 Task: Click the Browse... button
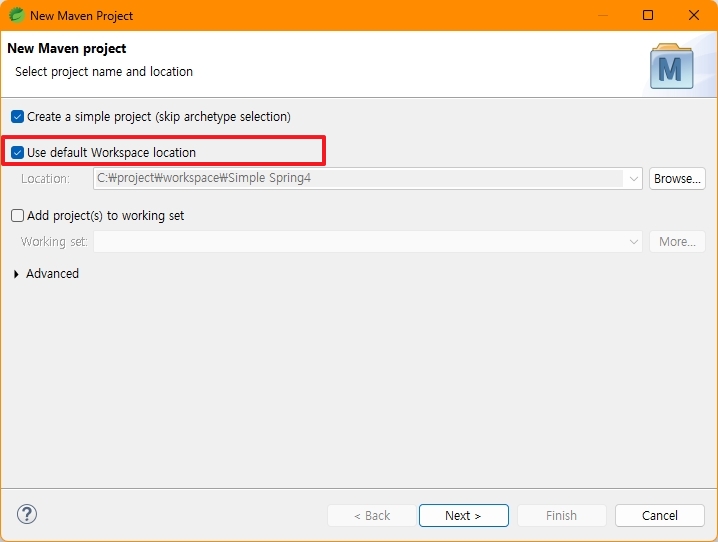[677, 179]
